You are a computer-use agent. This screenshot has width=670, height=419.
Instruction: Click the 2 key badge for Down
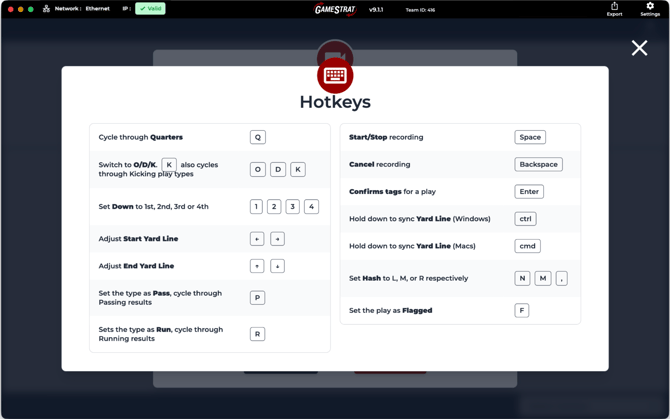pos(274,207)
